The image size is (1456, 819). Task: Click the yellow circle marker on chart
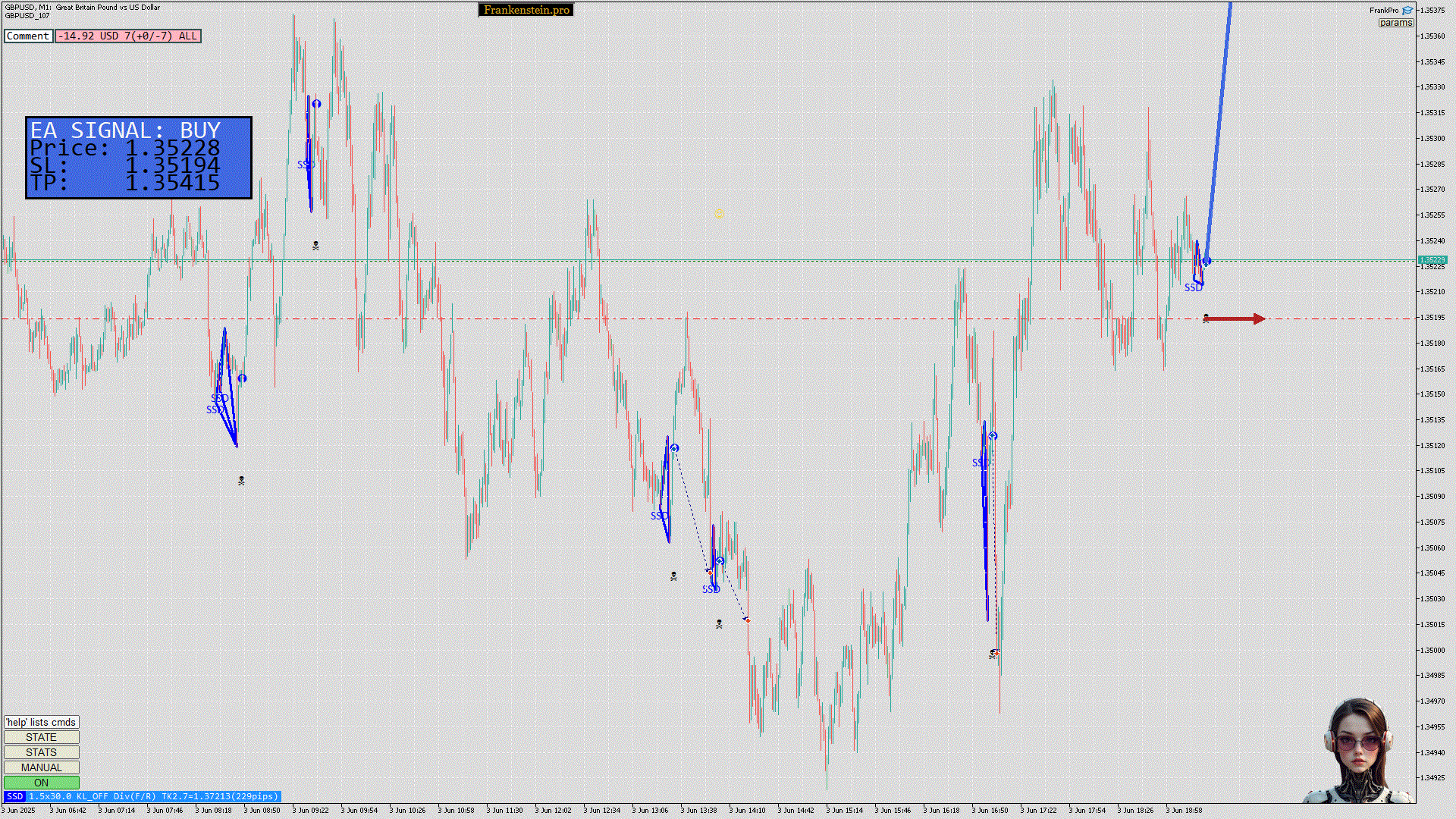pos(719,213)
